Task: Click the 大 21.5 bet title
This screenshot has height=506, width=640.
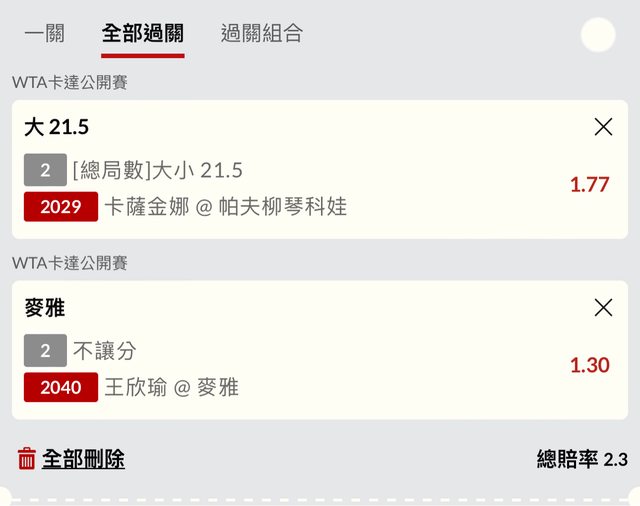Action: coord(57,127)
